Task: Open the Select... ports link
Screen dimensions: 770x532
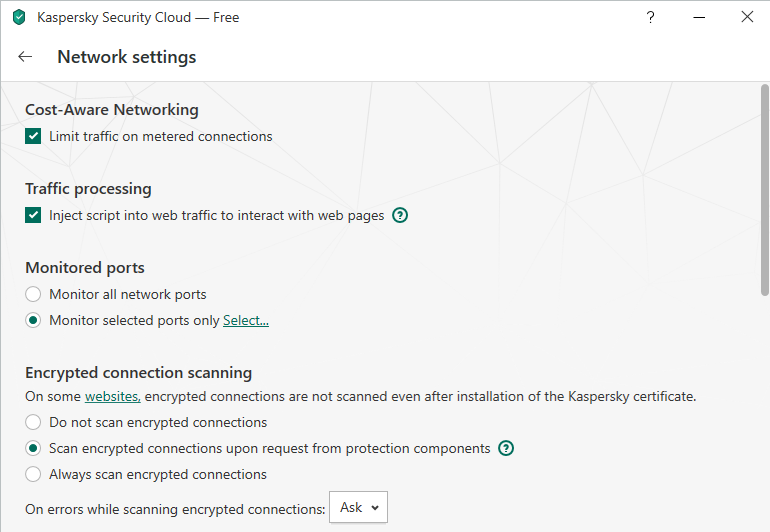Action: point(246,320)
